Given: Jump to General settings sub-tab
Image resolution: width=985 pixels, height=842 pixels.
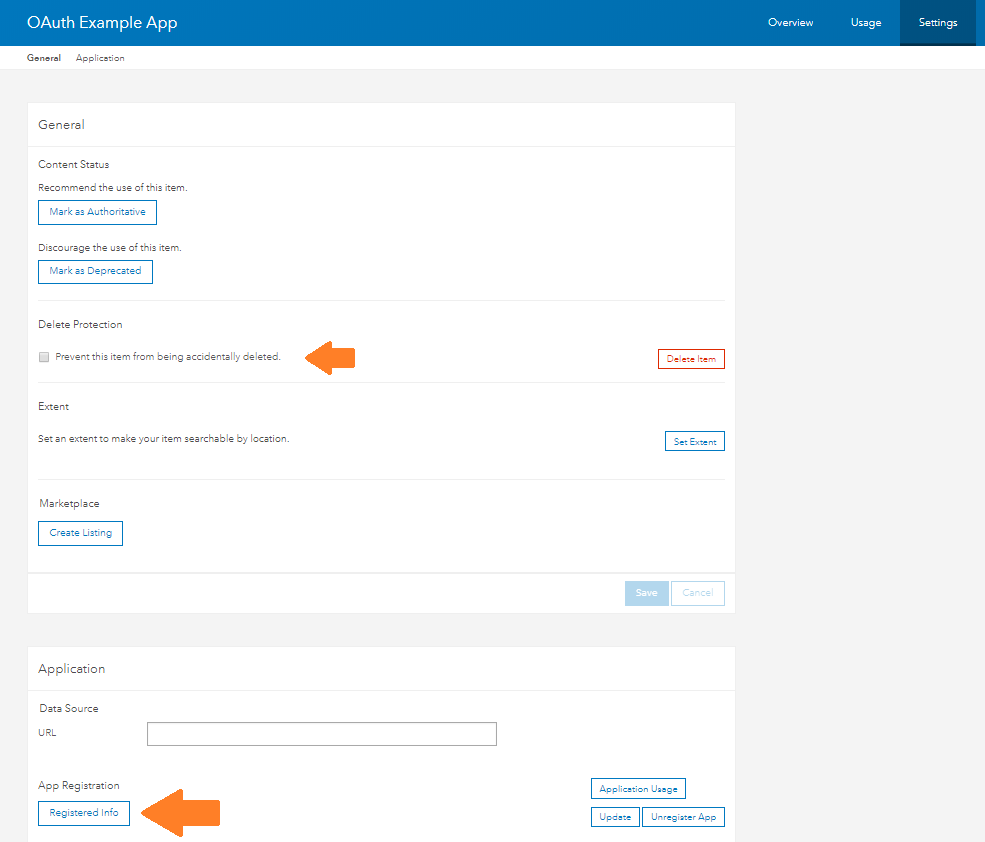Looking at the screenshot, I should pos(44,58).
